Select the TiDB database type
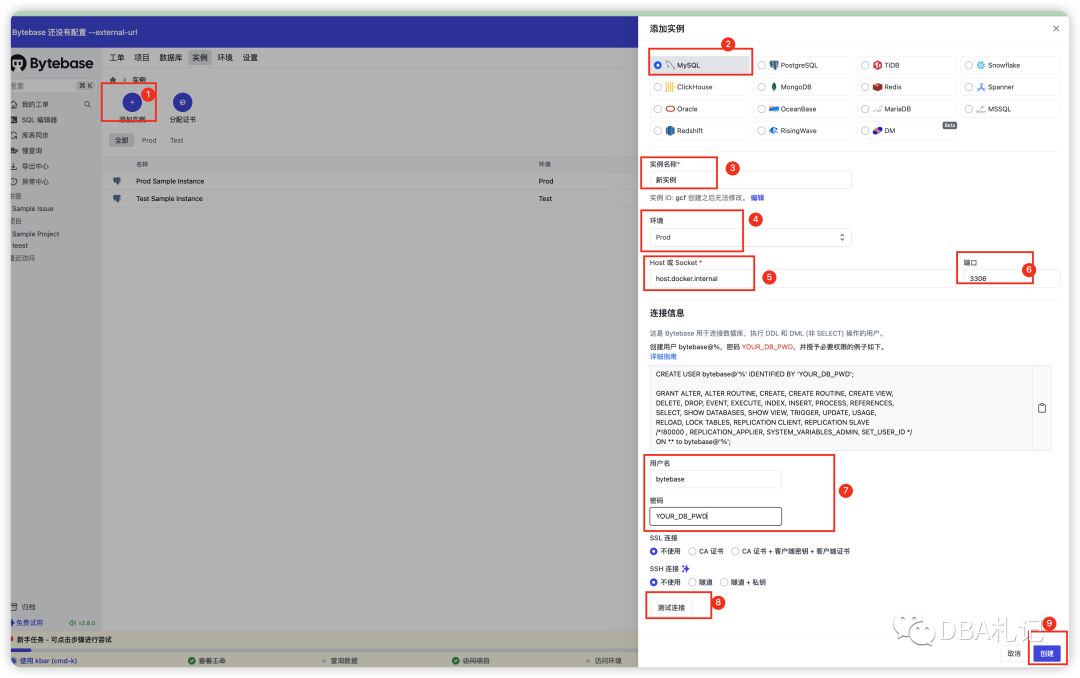 pos(906,65)
